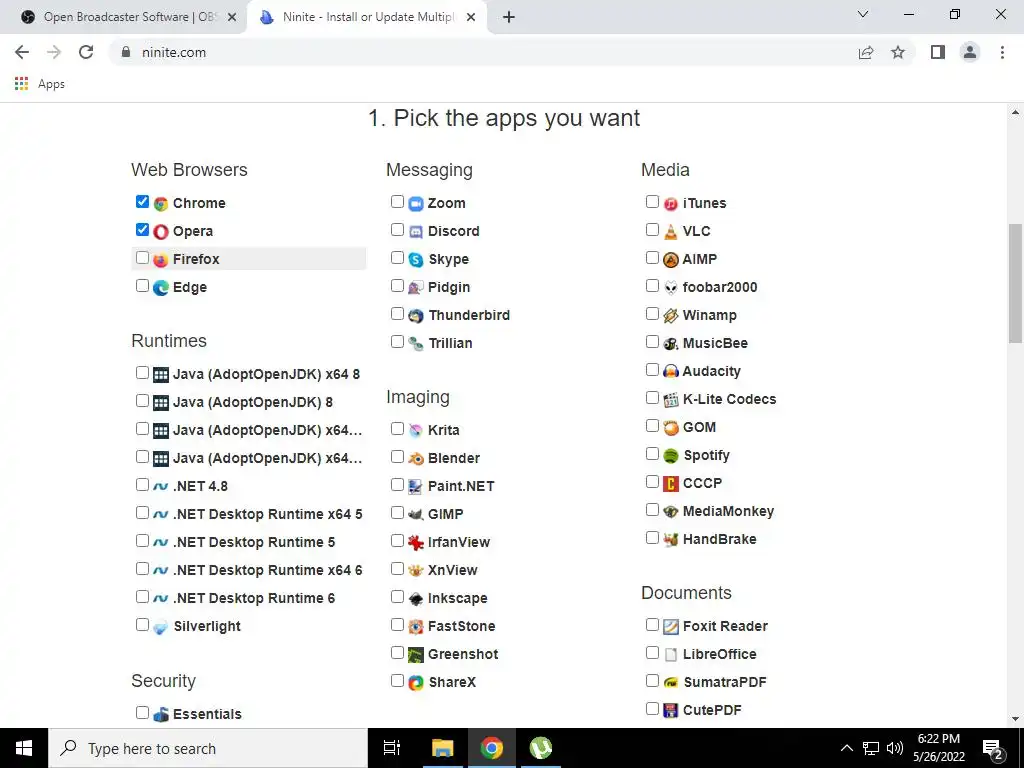1024x768 pixels.
Task: Select the LibreOffice checkbox
Action: [652, 652]
